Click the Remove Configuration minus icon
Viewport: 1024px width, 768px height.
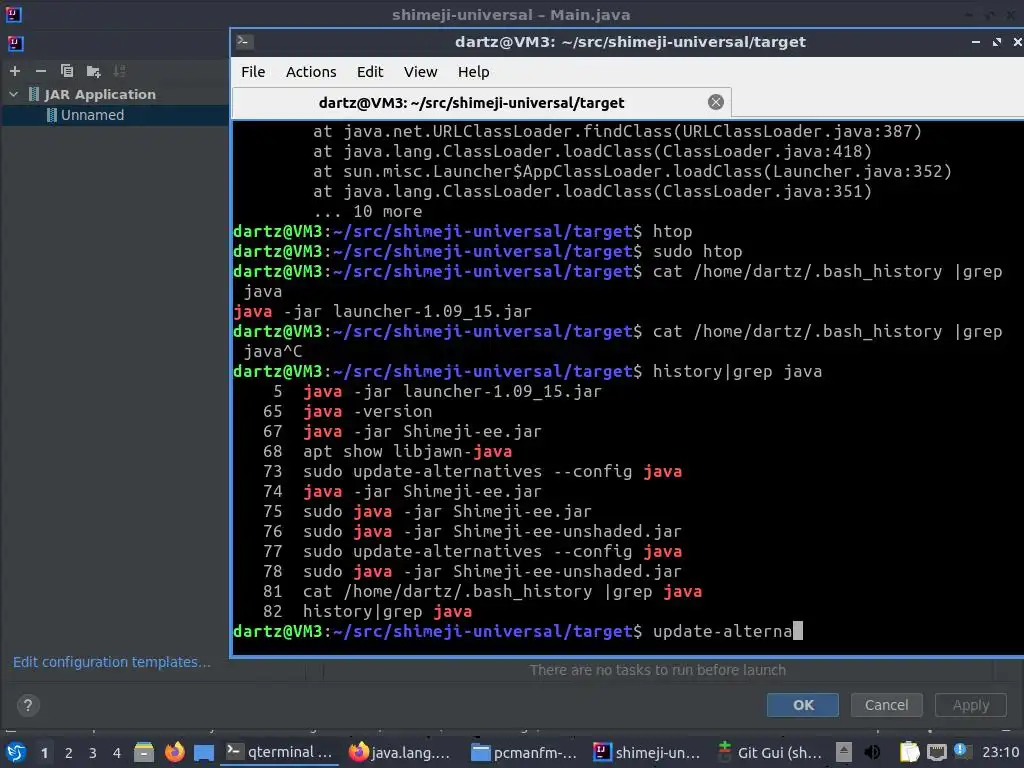[x=40, y=71]
